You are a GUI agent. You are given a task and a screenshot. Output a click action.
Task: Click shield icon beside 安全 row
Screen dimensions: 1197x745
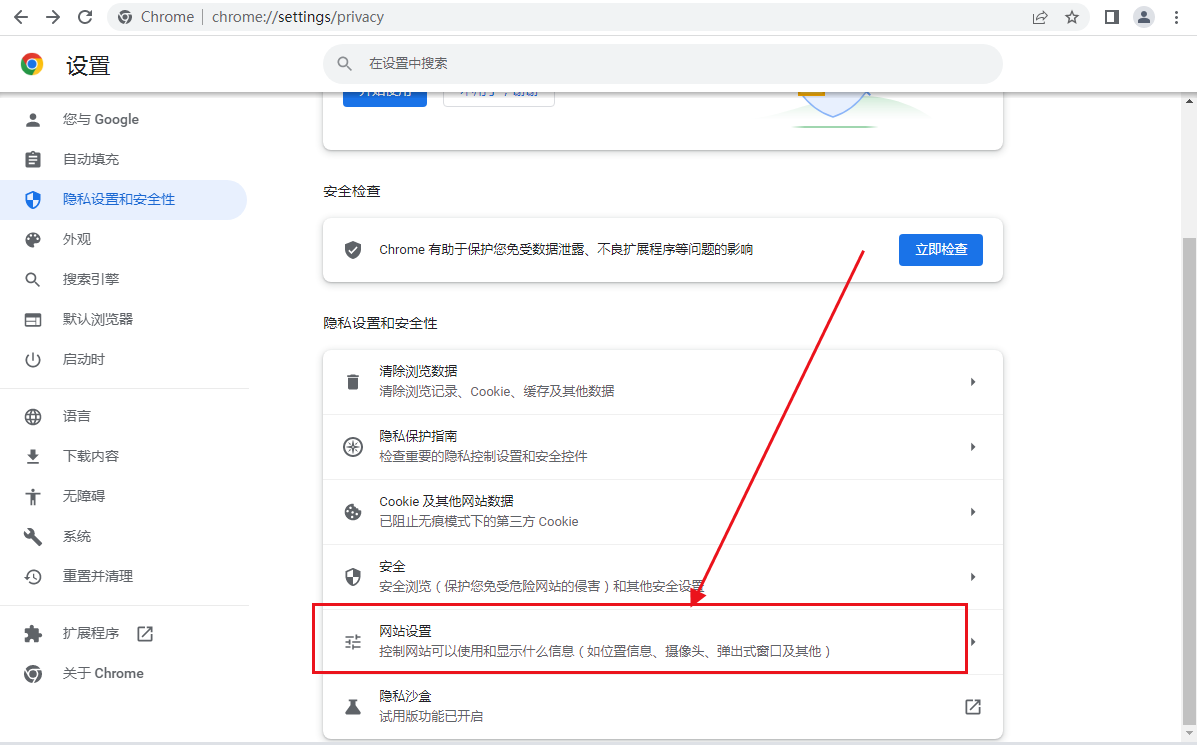point(353,576)
